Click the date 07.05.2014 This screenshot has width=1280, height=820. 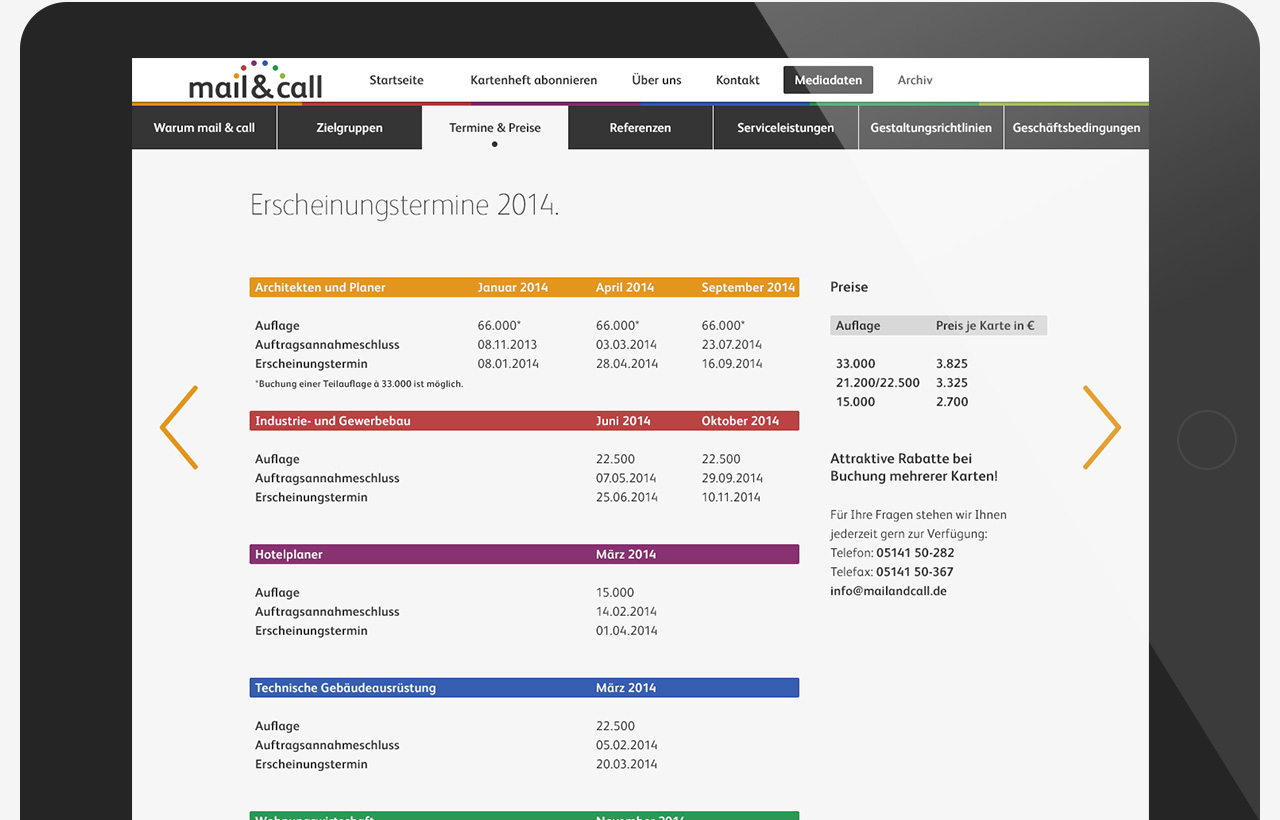tap(627, 478)
